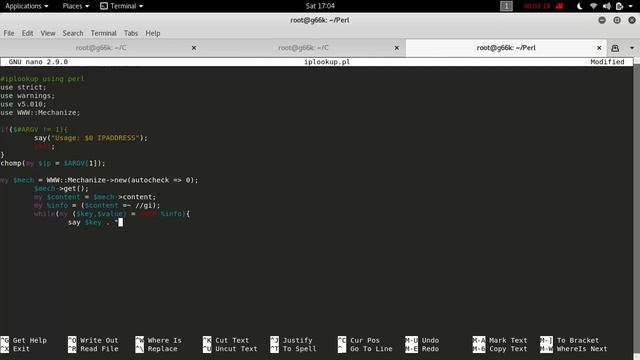Click the Go To Line shortcut label
Viewport: 640px width, 360px height.
(371, 349)
